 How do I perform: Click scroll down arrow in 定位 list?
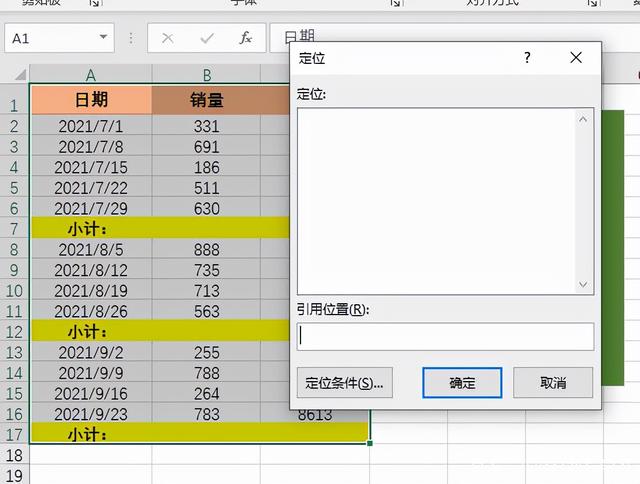pyautogui.click(x=583, y=284)
